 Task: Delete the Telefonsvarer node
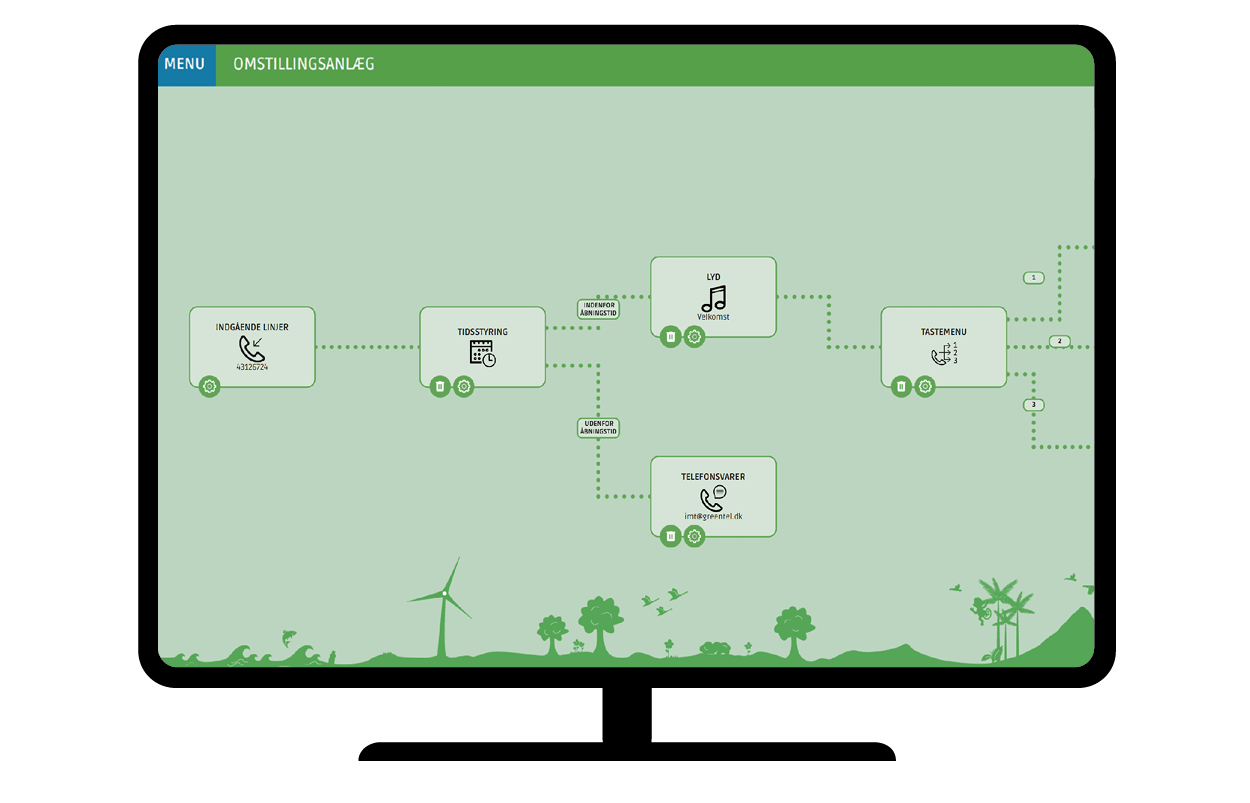(671, 537)
